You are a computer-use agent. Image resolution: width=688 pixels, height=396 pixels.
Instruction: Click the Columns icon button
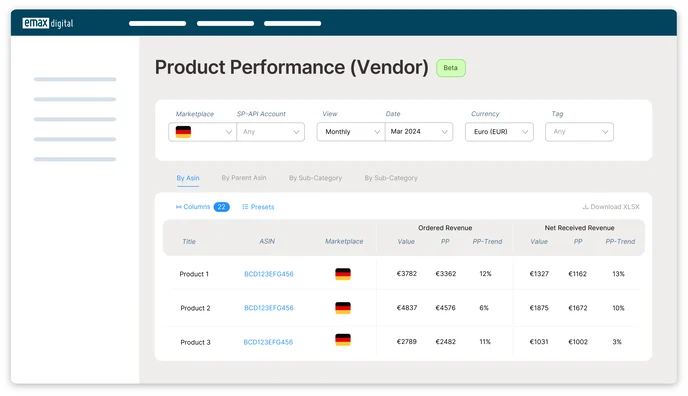pyautogui.click(x=179, y=207)
